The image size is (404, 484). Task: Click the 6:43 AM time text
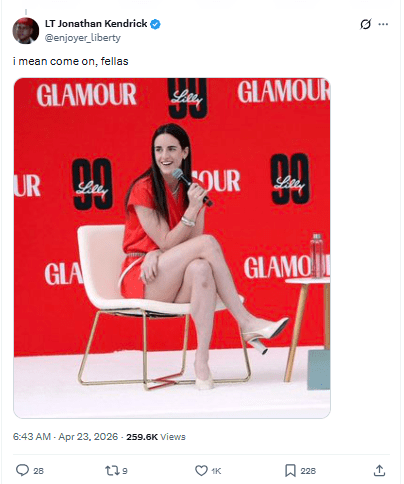[x=32, y=437]
